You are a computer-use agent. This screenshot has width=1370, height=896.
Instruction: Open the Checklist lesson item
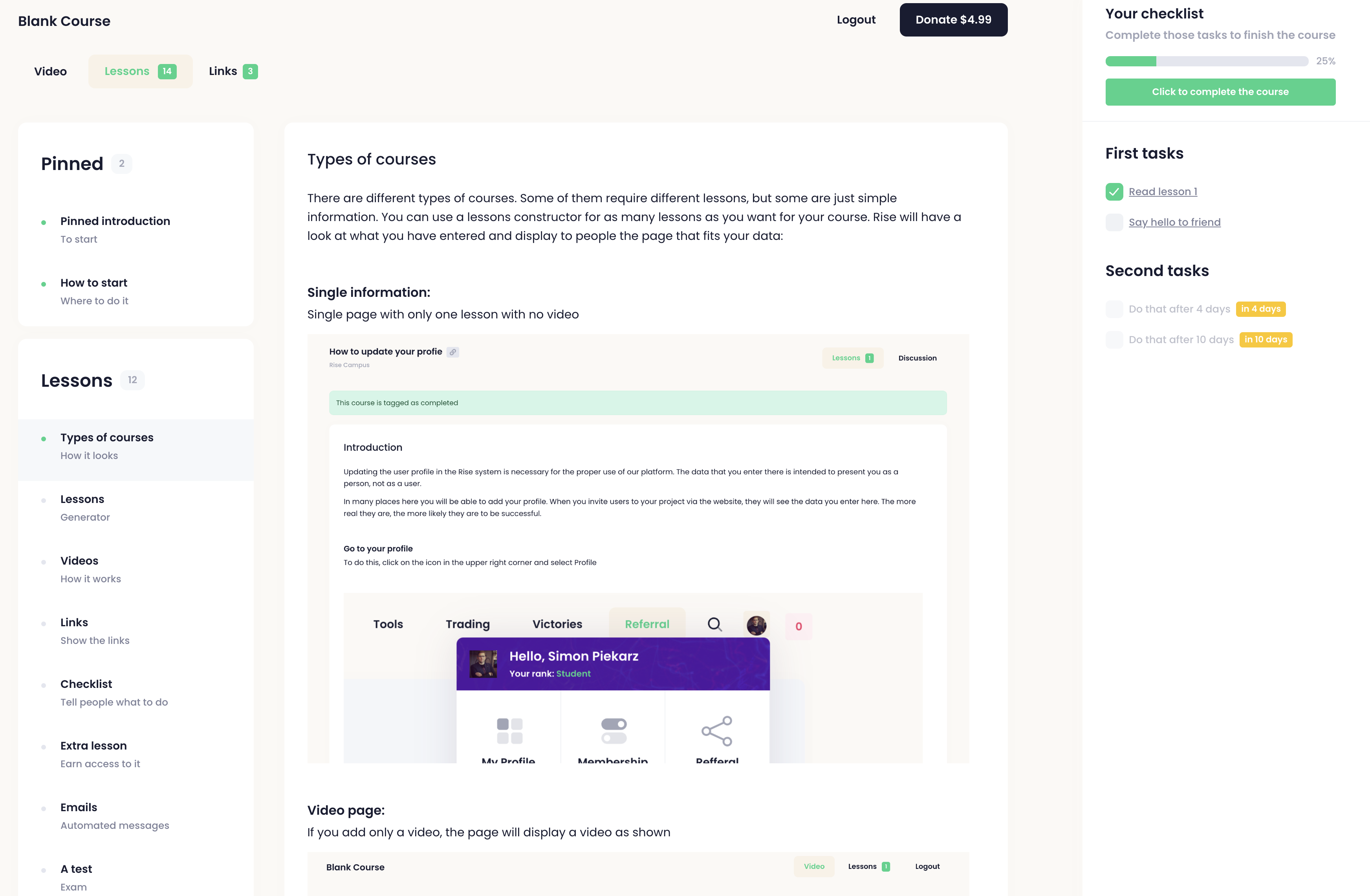pos(86,684)
